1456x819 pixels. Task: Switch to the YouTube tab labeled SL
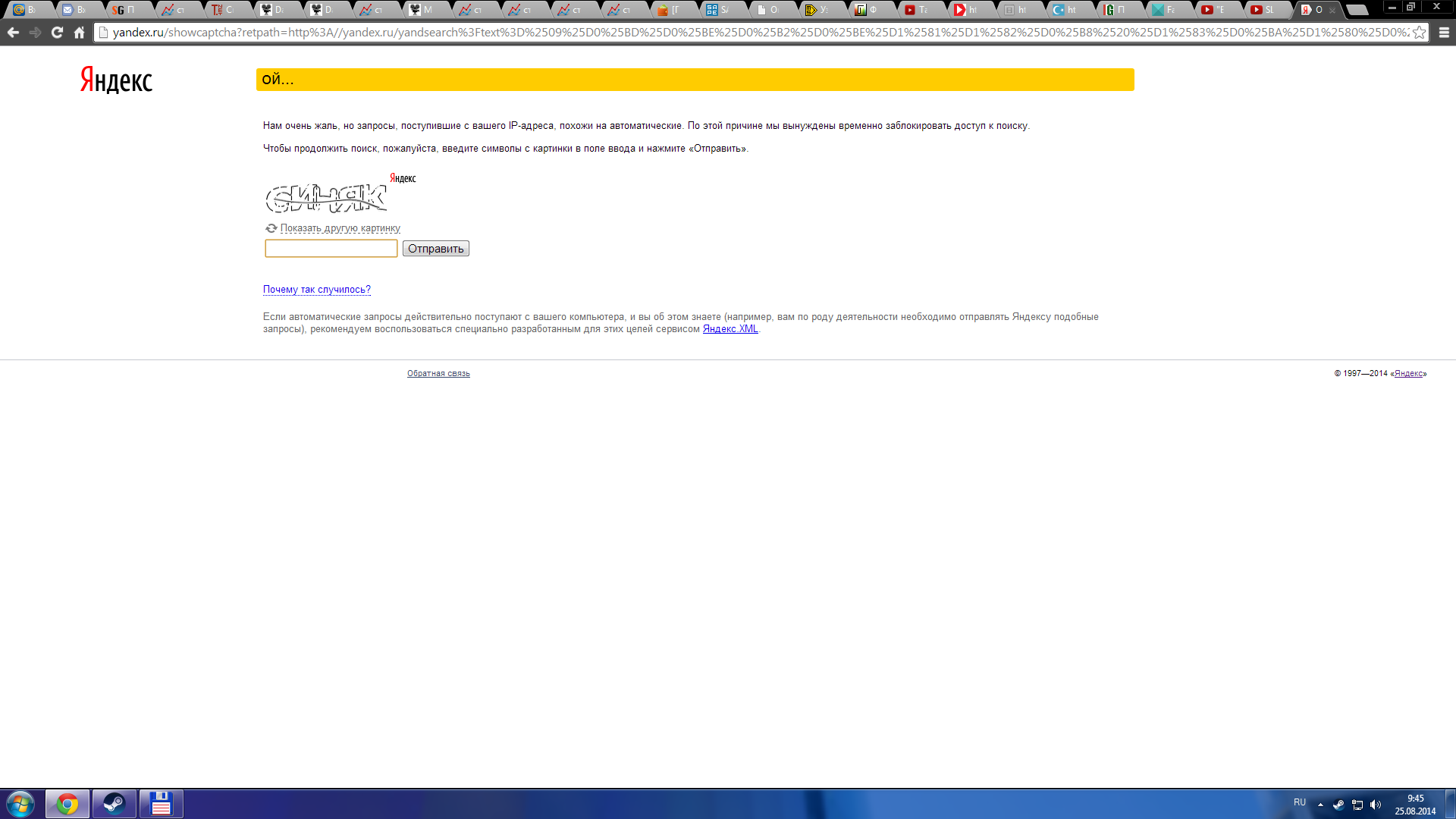[x=1264, y=10]
